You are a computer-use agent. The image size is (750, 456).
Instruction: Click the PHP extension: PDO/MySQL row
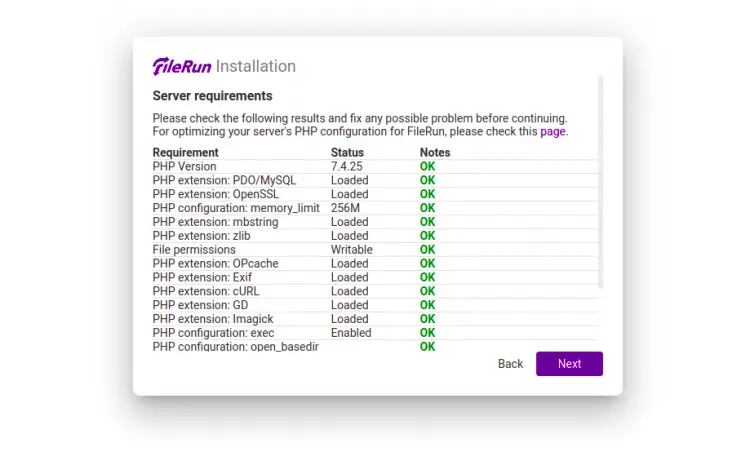(375, 180)
